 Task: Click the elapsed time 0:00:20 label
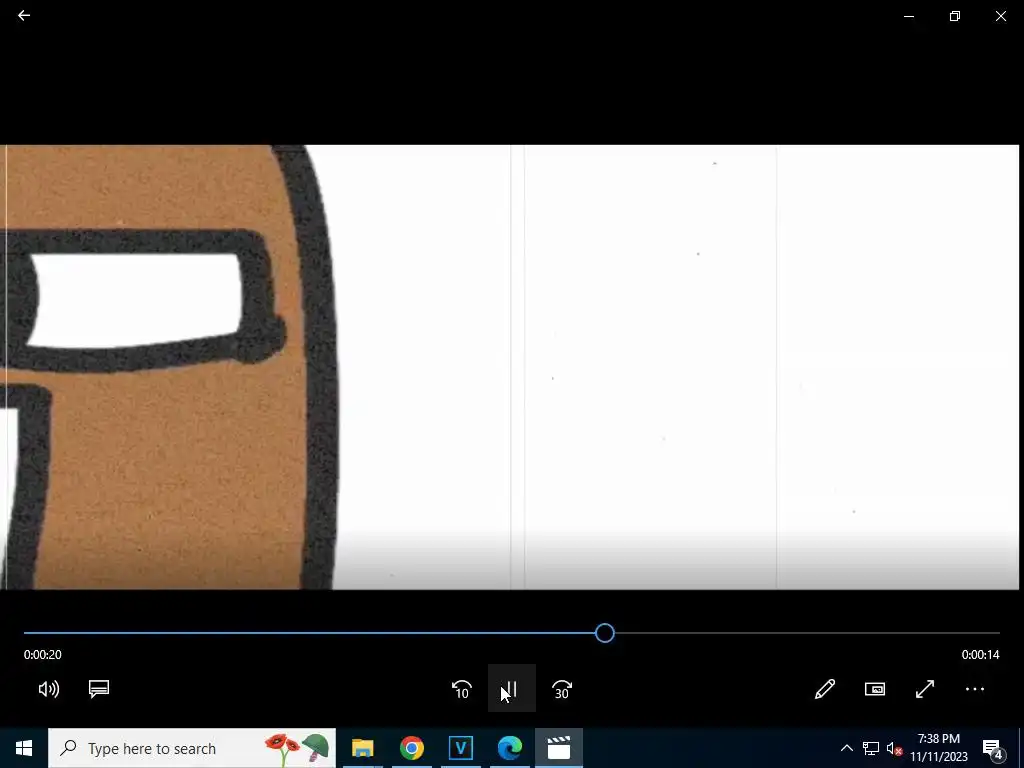pos(42,654)
